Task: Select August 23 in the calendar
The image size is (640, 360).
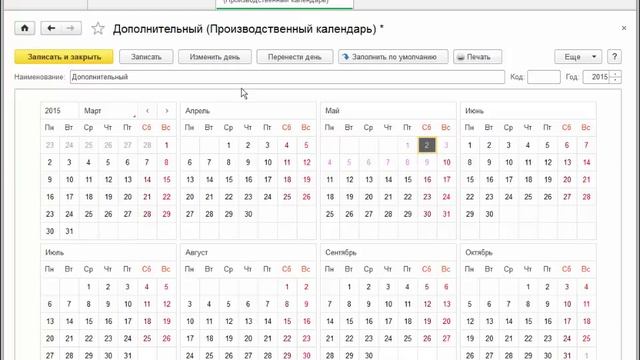Action: (x=306, y=338)
